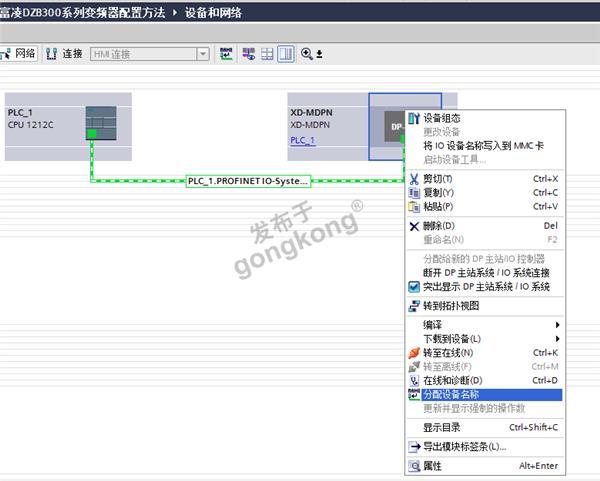Click the online diagnostics stethoscope icon

[x=414, y=381]
